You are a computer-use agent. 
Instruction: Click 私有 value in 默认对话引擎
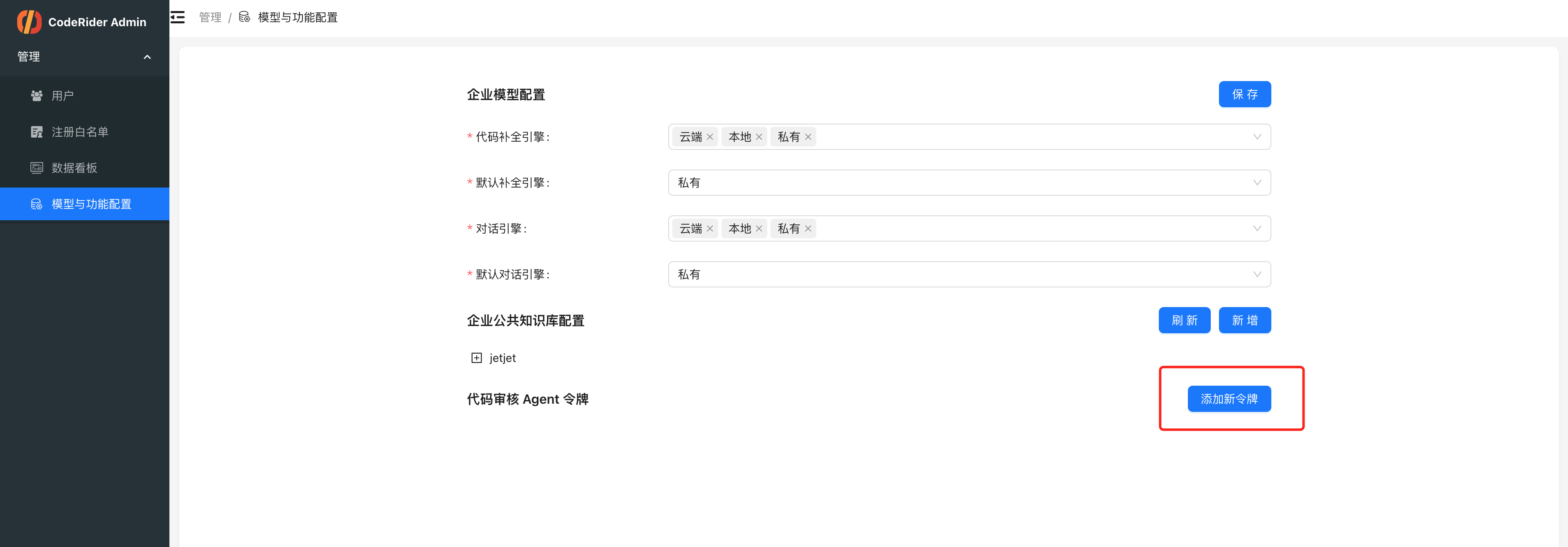tap(689, 274)
